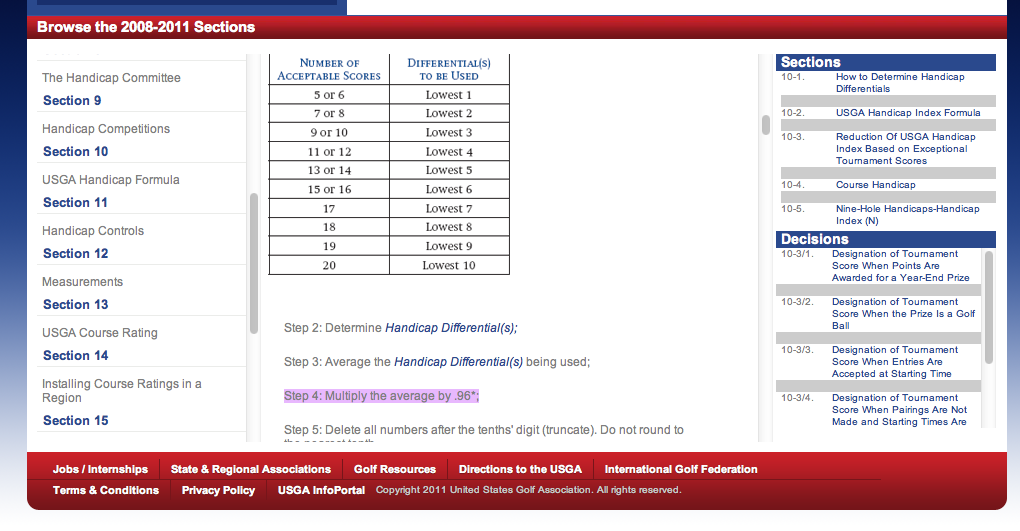Open 'Reduction Of USGA Handicap Index' link
1020x531 pixels.
coord(905,148)
